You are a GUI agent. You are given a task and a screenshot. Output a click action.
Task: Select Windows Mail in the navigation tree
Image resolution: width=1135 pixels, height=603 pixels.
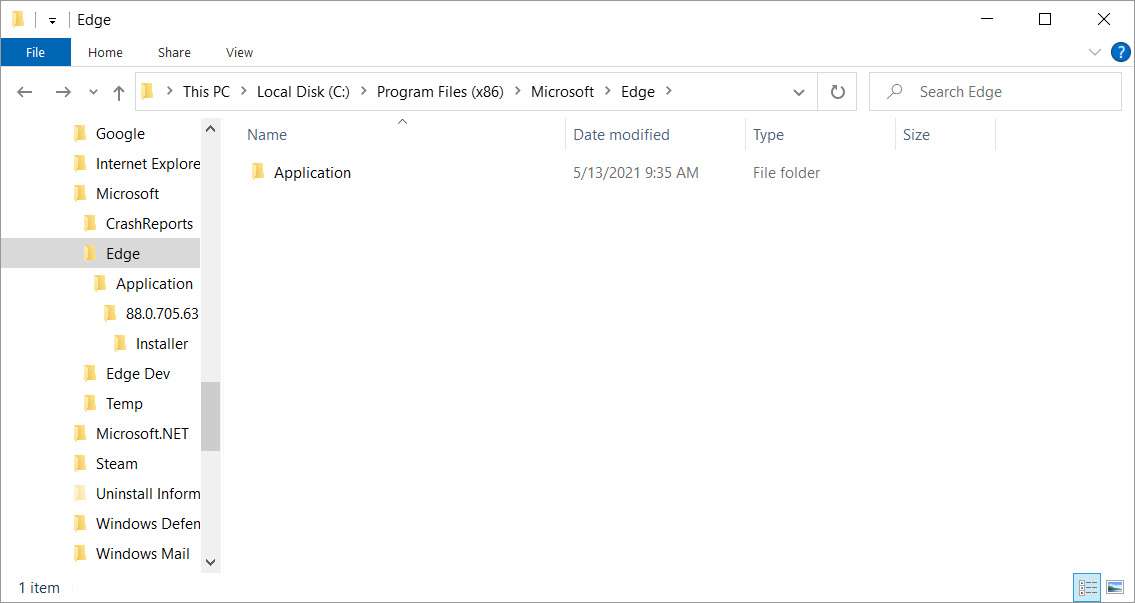coord(143,554)
